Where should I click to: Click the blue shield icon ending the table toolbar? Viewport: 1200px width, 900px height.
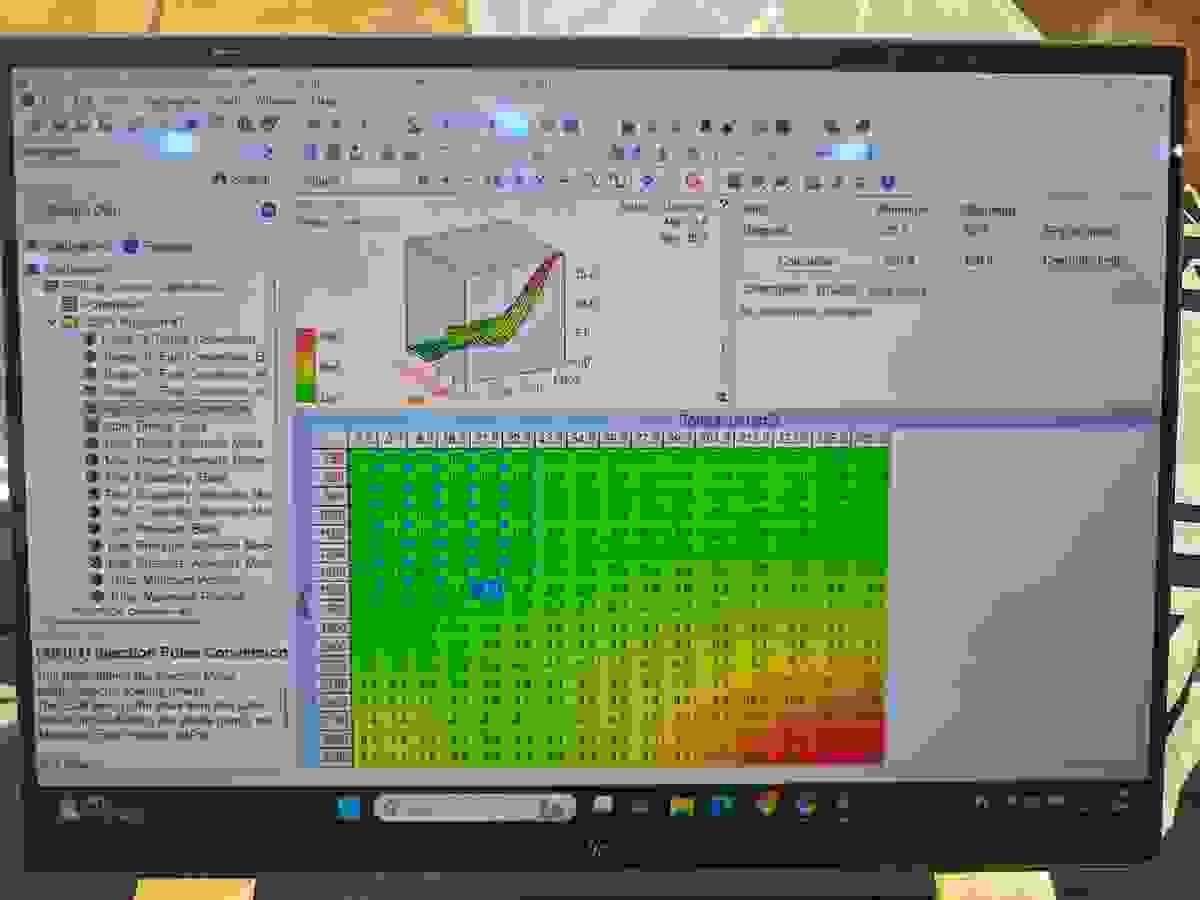(x=886, y=181)
